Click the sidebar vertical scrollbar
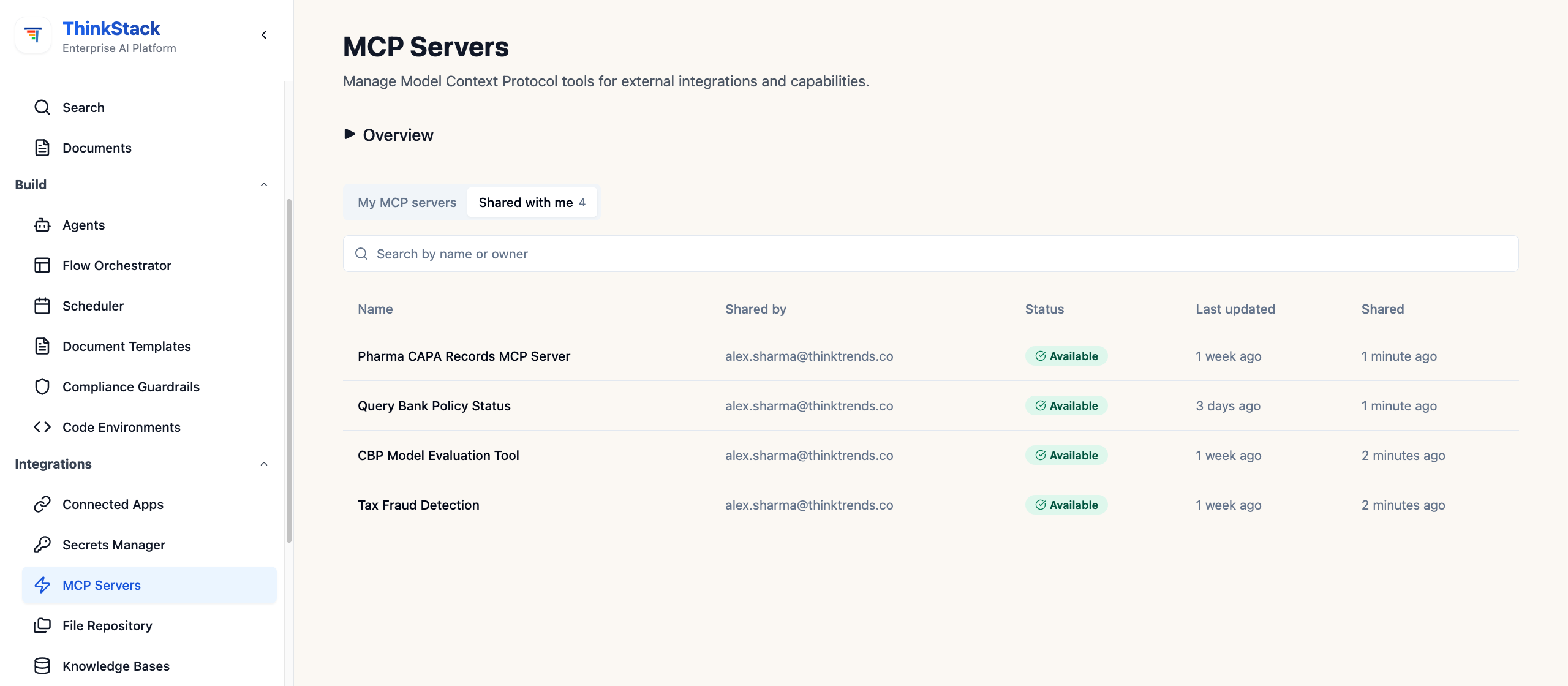The height and width of the screenshot is (686, 1568). pos(288,371)
